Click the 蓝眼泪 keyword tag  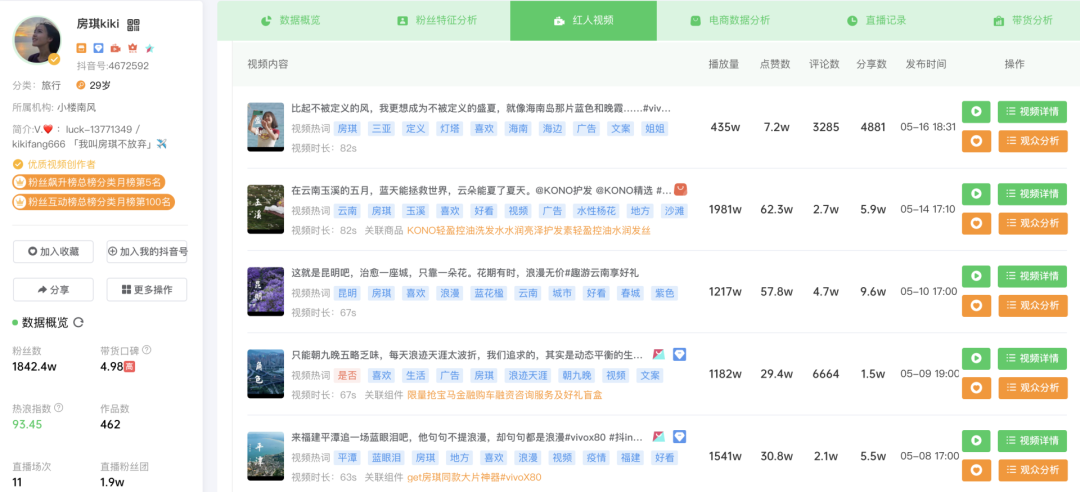(x=386, y=458)
